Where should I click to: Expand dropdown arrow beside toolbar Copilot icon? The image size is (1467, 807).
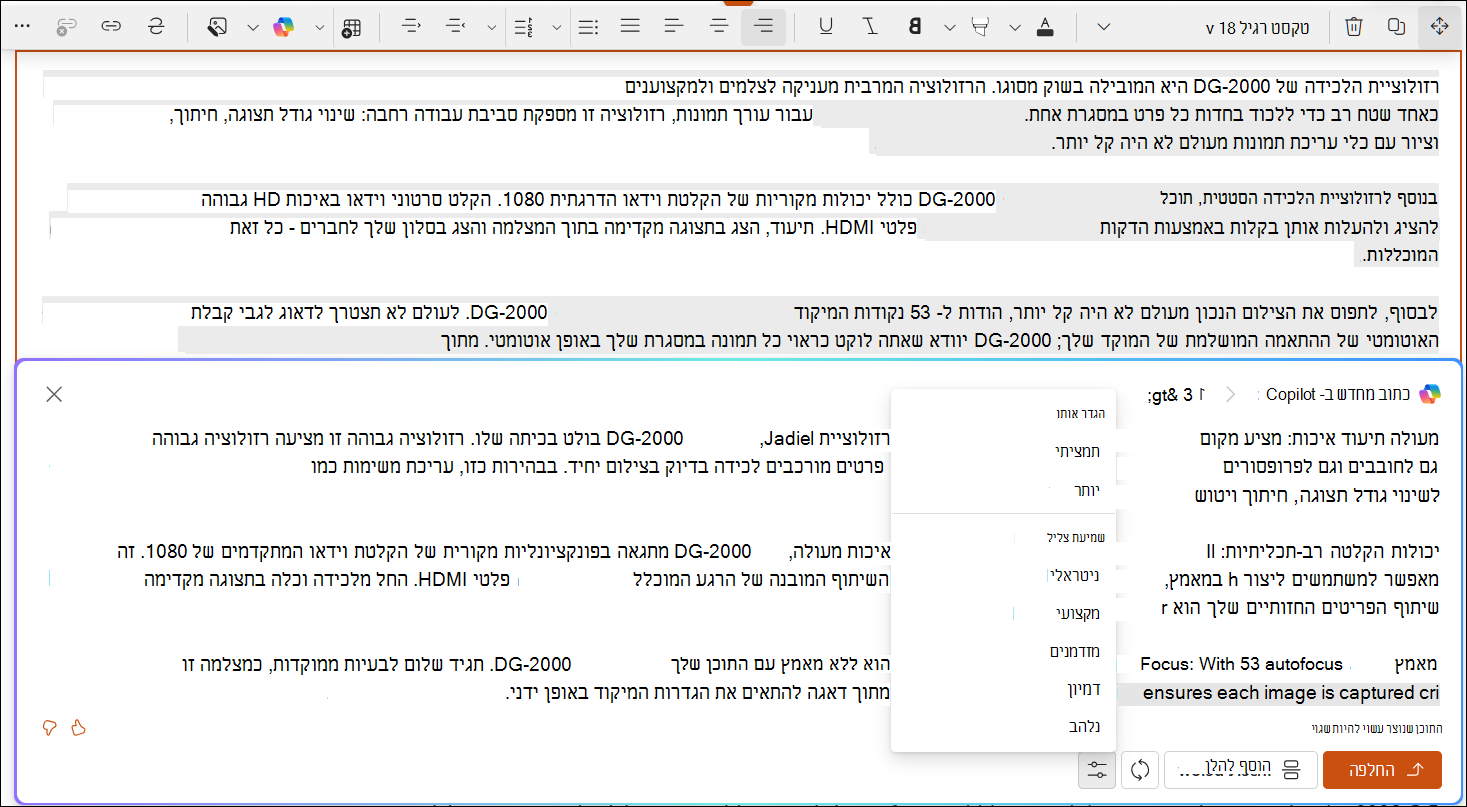pos(319,27)
